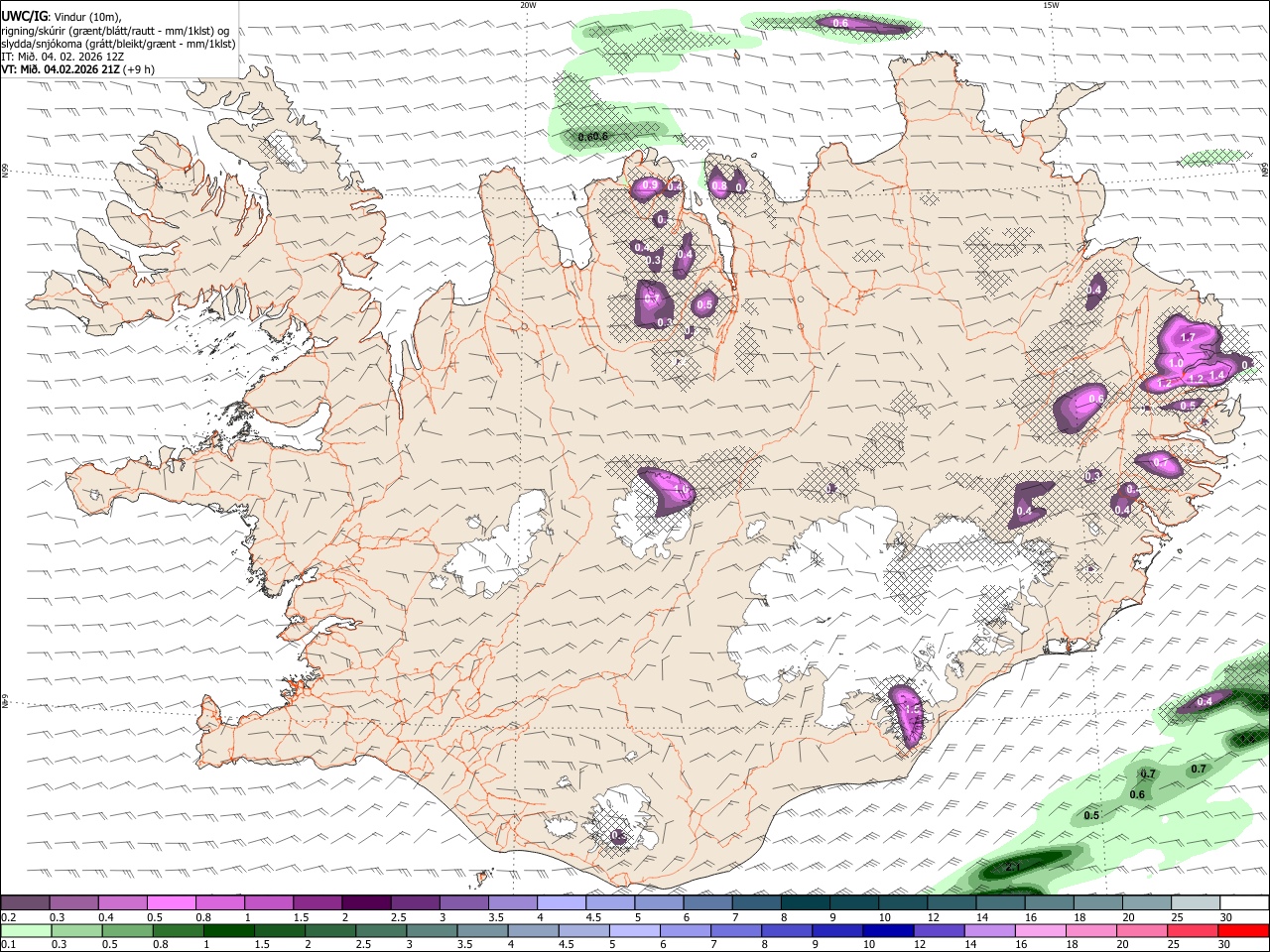1270x952 pixels.
Task: Click the 15W longitude label
Action: [1051, 5]
